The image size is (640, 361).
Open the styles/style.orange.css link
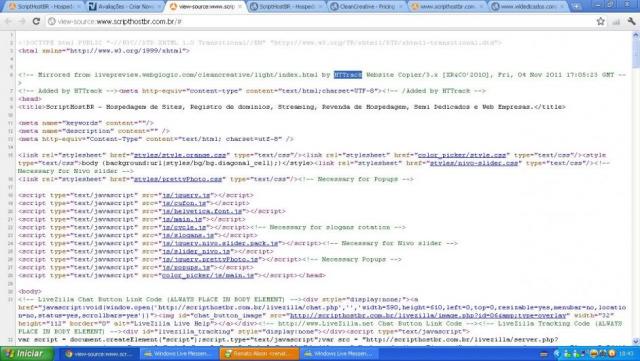point(180,155)
